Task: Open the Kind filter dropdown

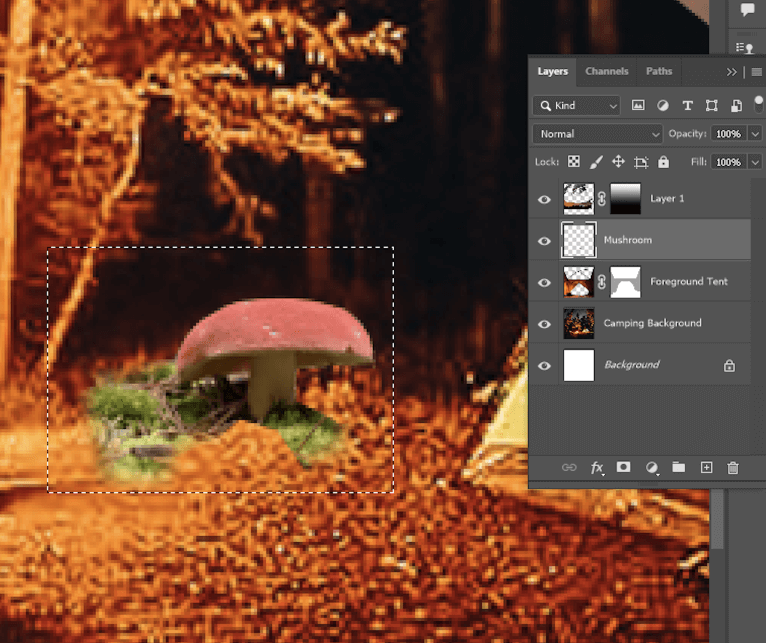Action: pos(576,106)
